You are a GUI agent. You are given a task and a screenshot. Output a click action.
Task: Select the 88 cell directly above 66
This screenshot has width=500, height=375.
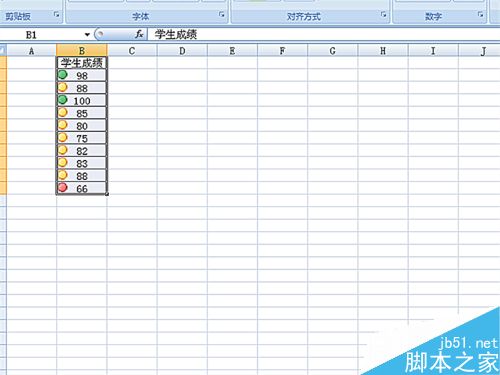click(82, 176)
